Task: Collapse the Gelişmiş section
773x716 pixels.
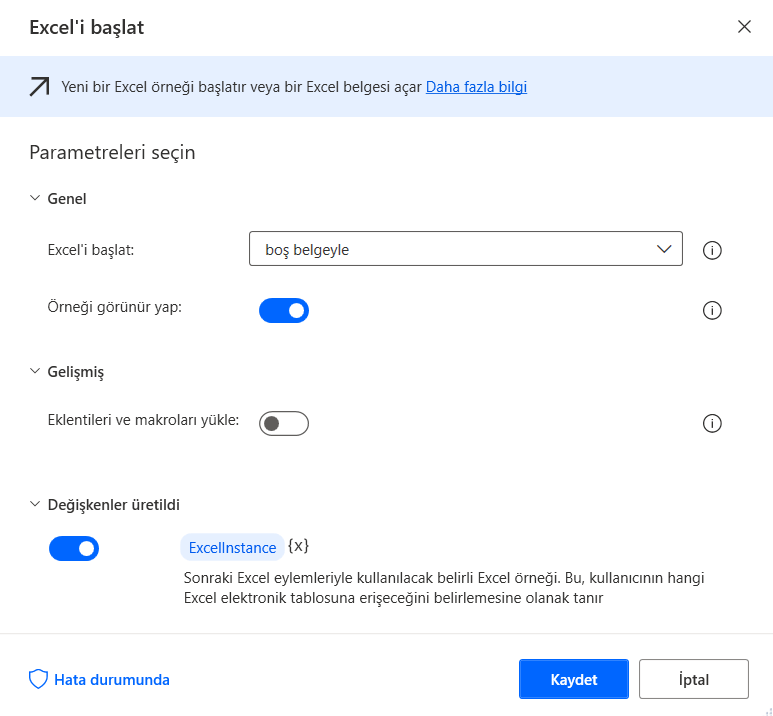Action: tap(36, 372)
